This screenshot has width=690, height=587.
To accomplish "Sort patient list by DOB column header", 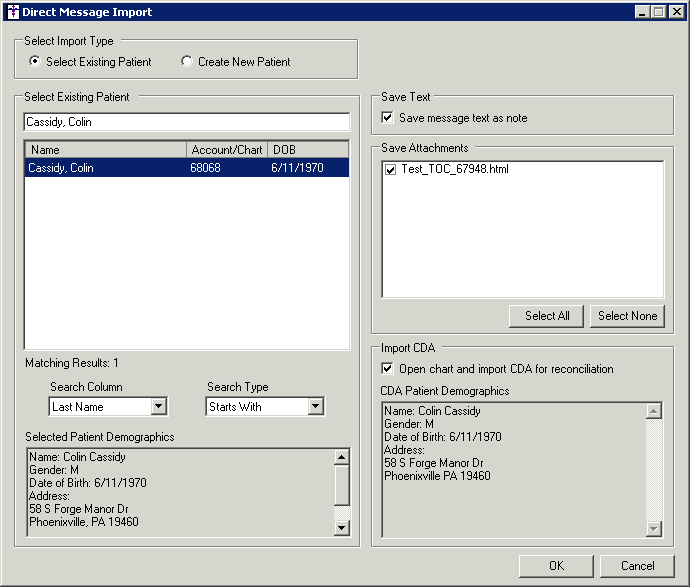I will [x=308, y=150].
